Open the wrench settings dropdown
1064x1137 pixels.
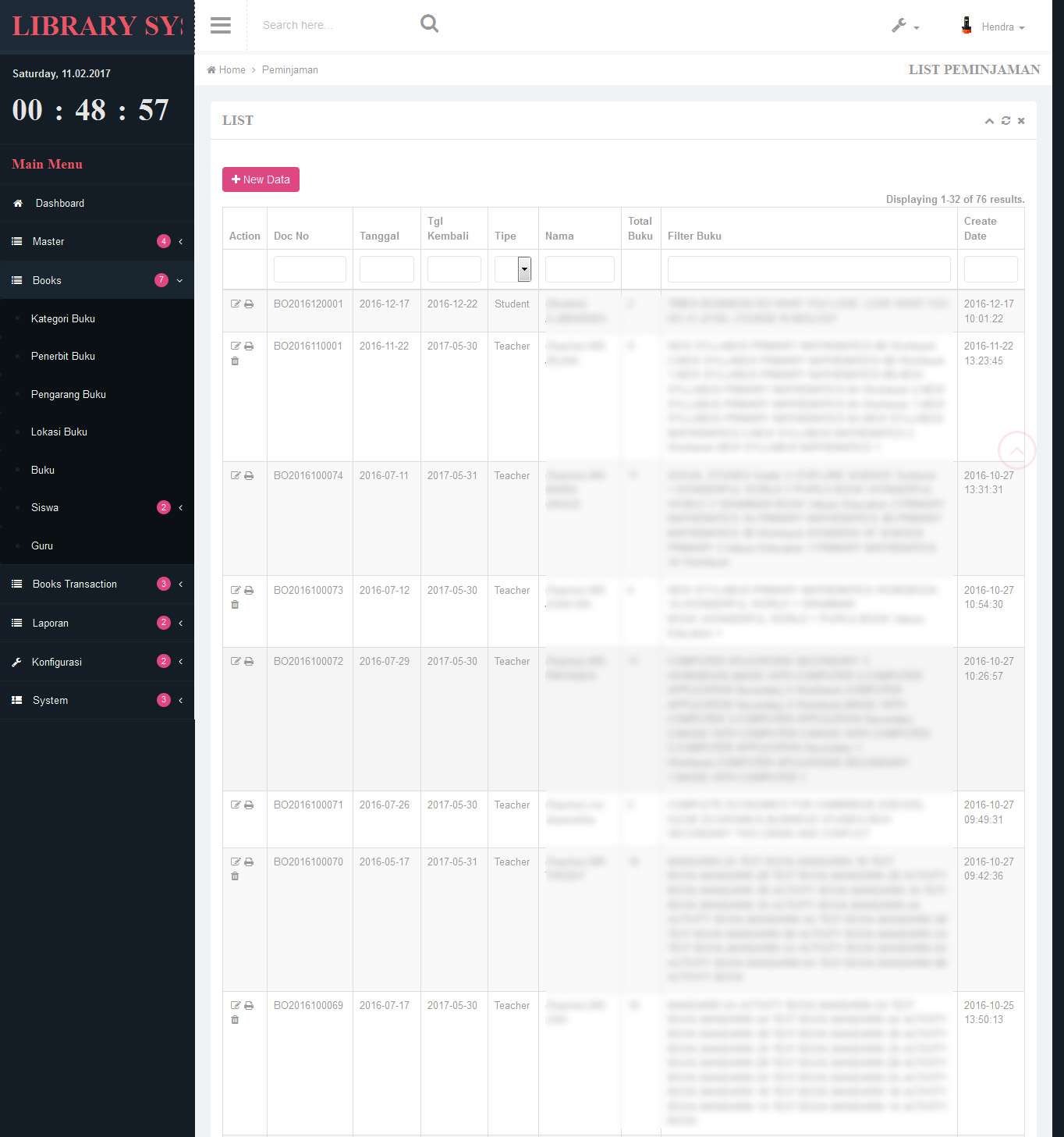(905, 27)
